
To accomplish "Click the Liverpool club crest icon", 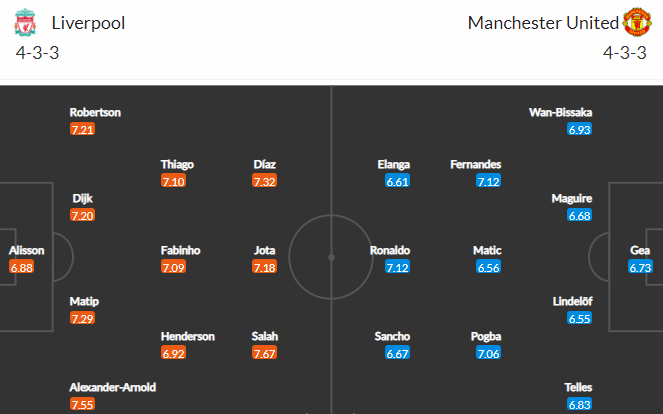I will tap(25, 22).
